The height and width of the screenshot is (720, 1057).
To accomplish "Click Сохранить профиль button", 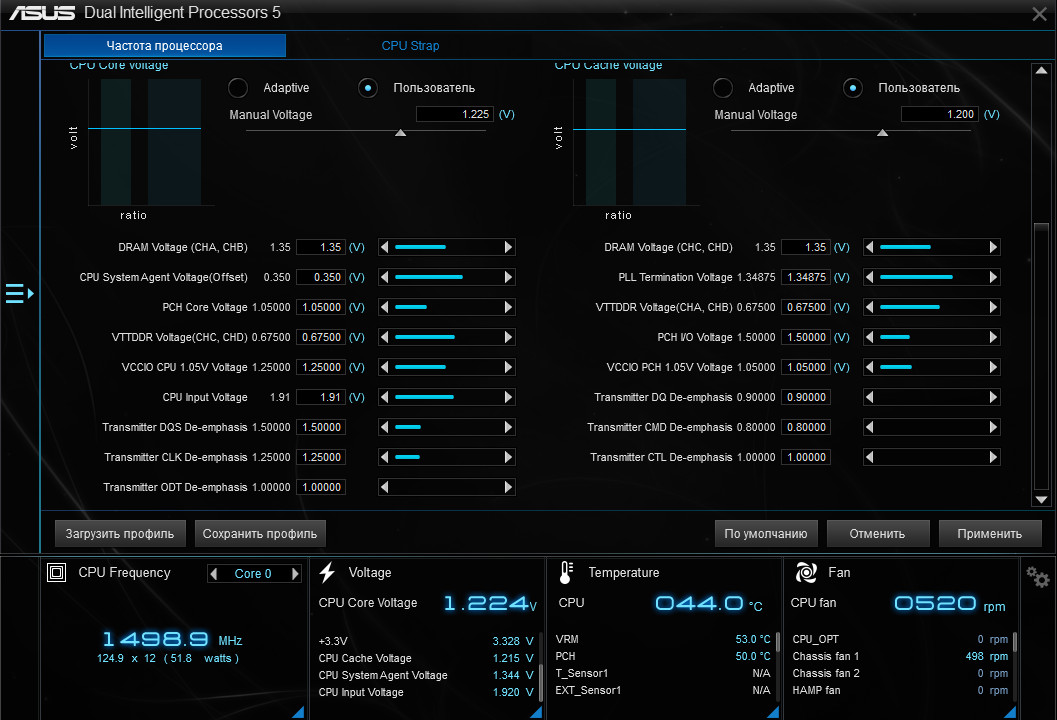I will [x=260, y=533].
